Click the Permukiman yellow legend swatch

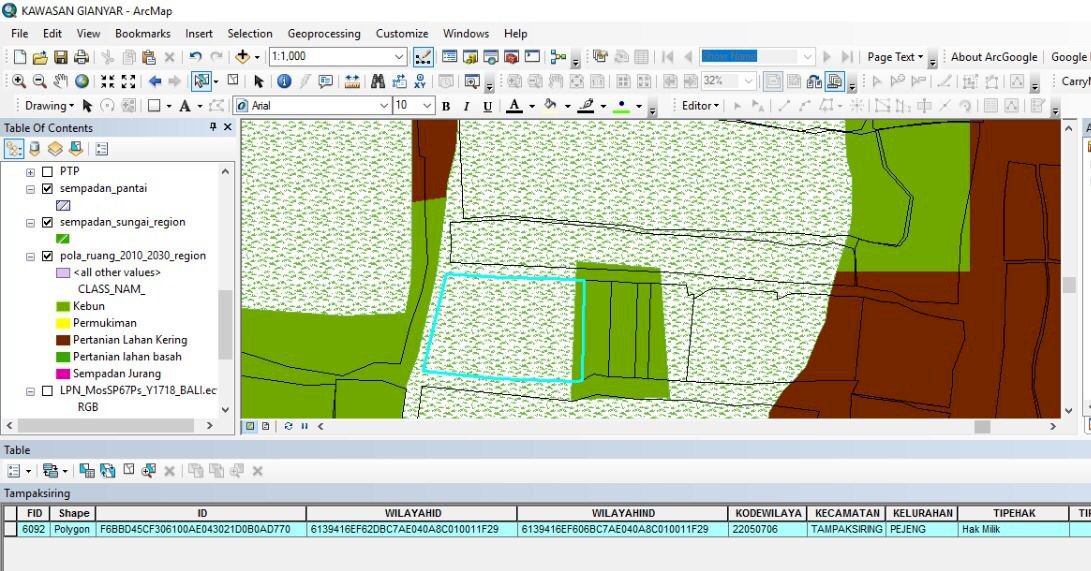[x=63, y=323]
